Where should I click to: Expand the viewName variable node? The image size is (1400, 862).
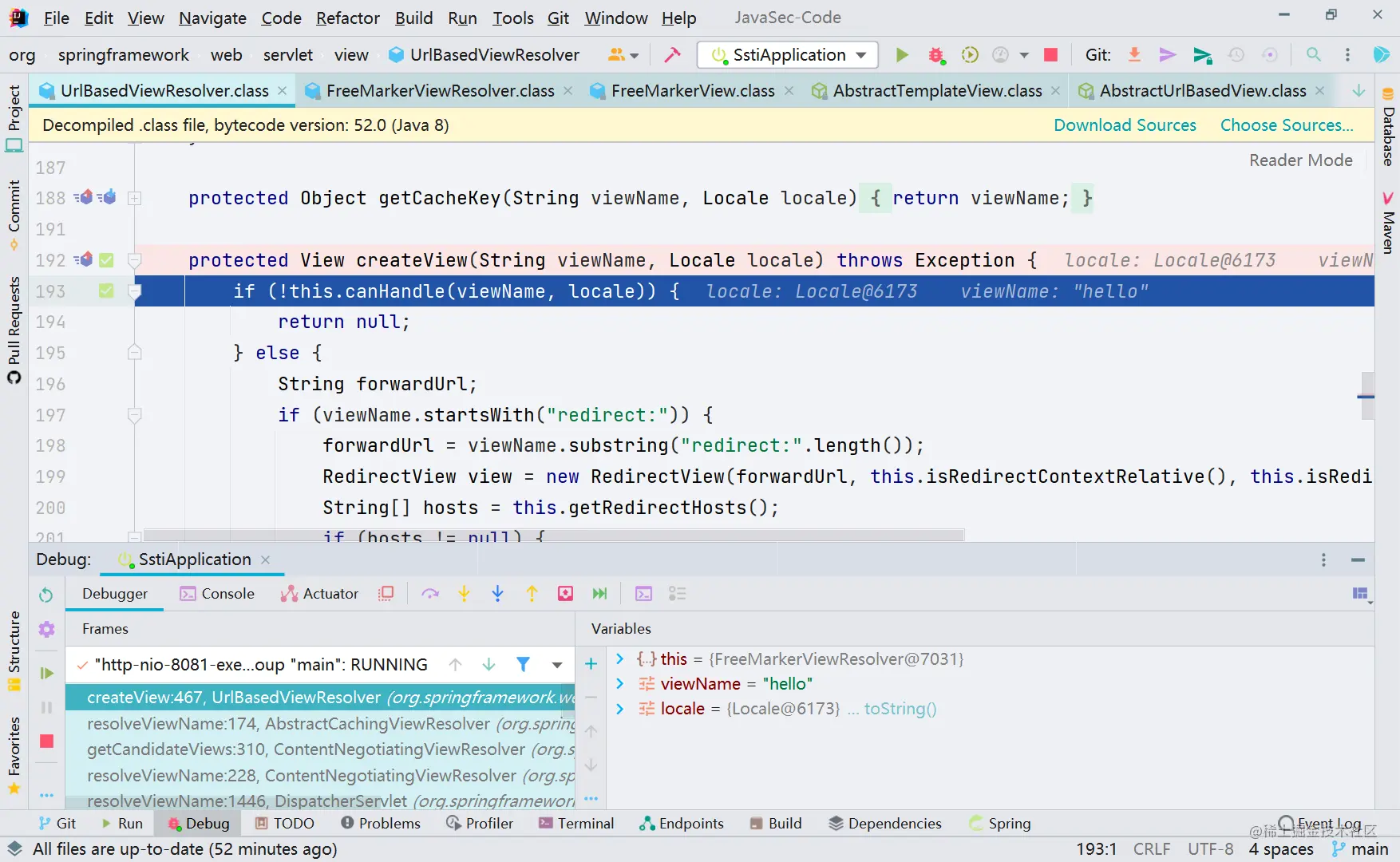619,684
